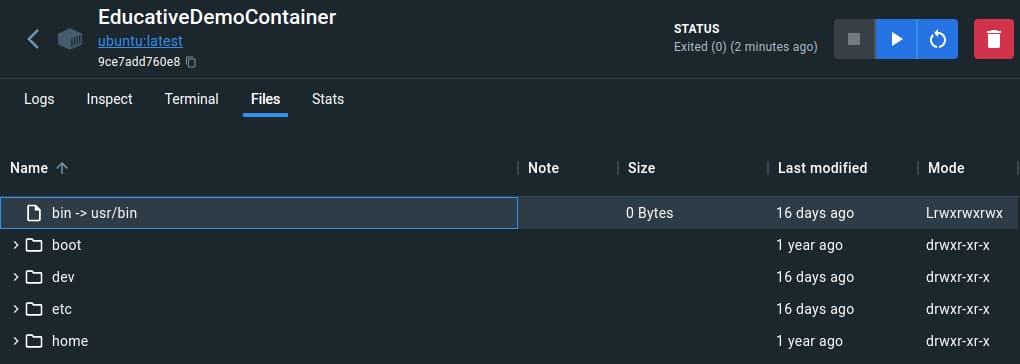Delete the container with the red trash button
Image resolution: width=1020 pixels, height=364 pixels.
993,39
